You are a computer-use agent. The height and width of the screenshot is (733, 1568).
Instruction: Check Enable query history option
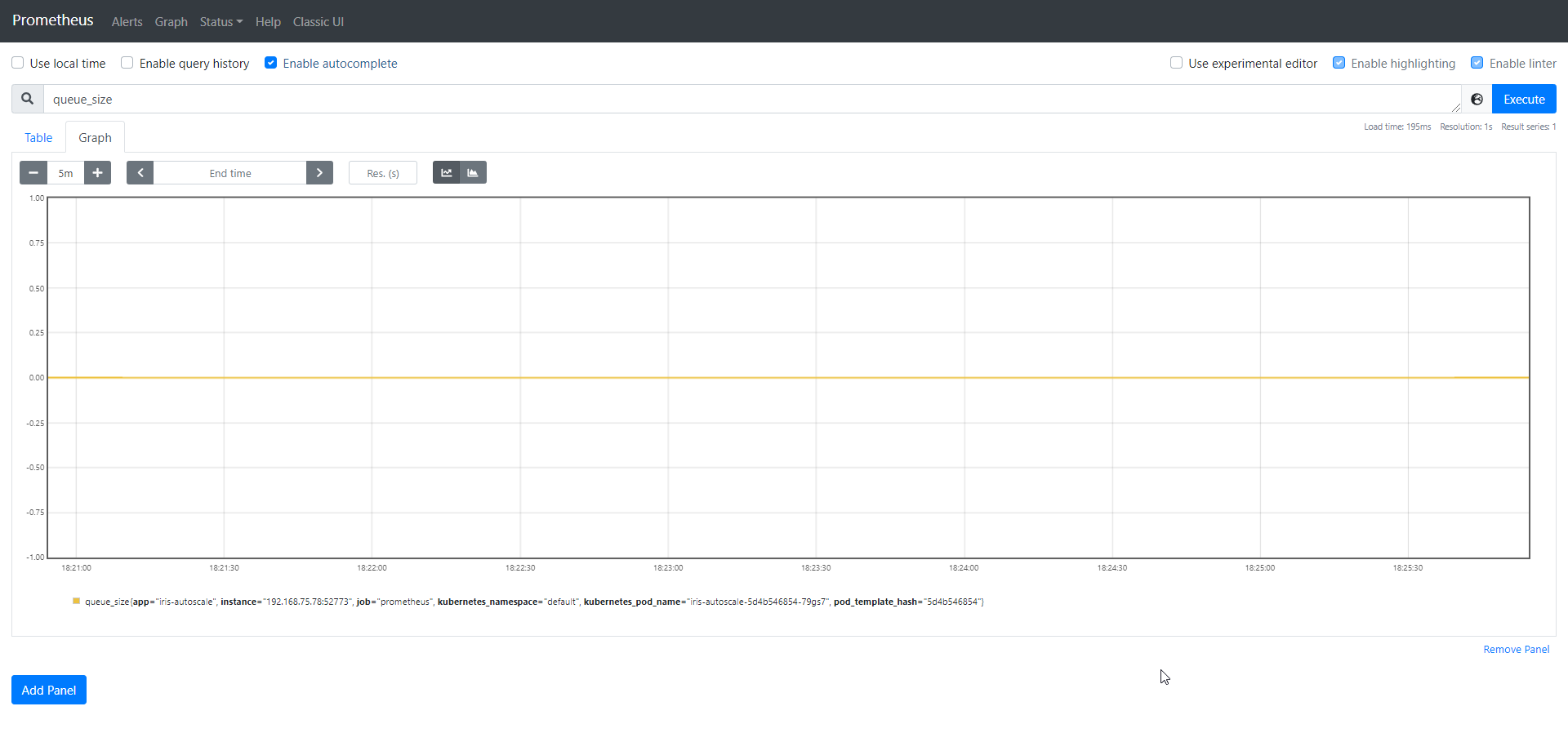click(x=127, y=63)
